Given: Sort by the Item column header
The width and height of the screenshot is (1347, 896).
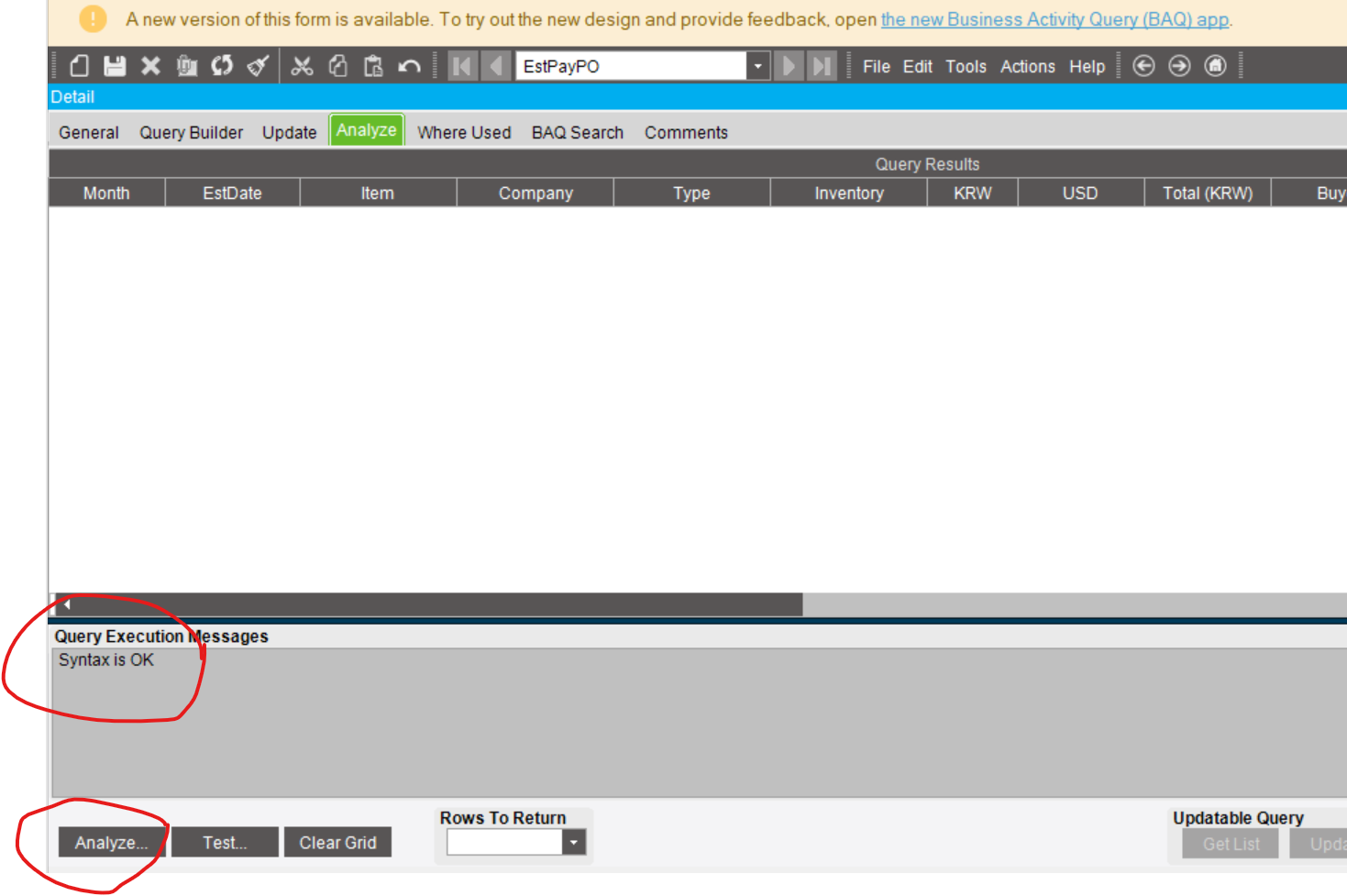Looking at the screenshot, I should click(377, 194).
